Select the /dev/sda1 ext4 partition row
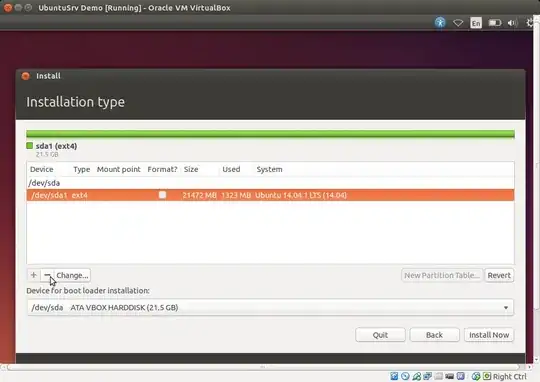540x382 pixels. pos(270,195)
